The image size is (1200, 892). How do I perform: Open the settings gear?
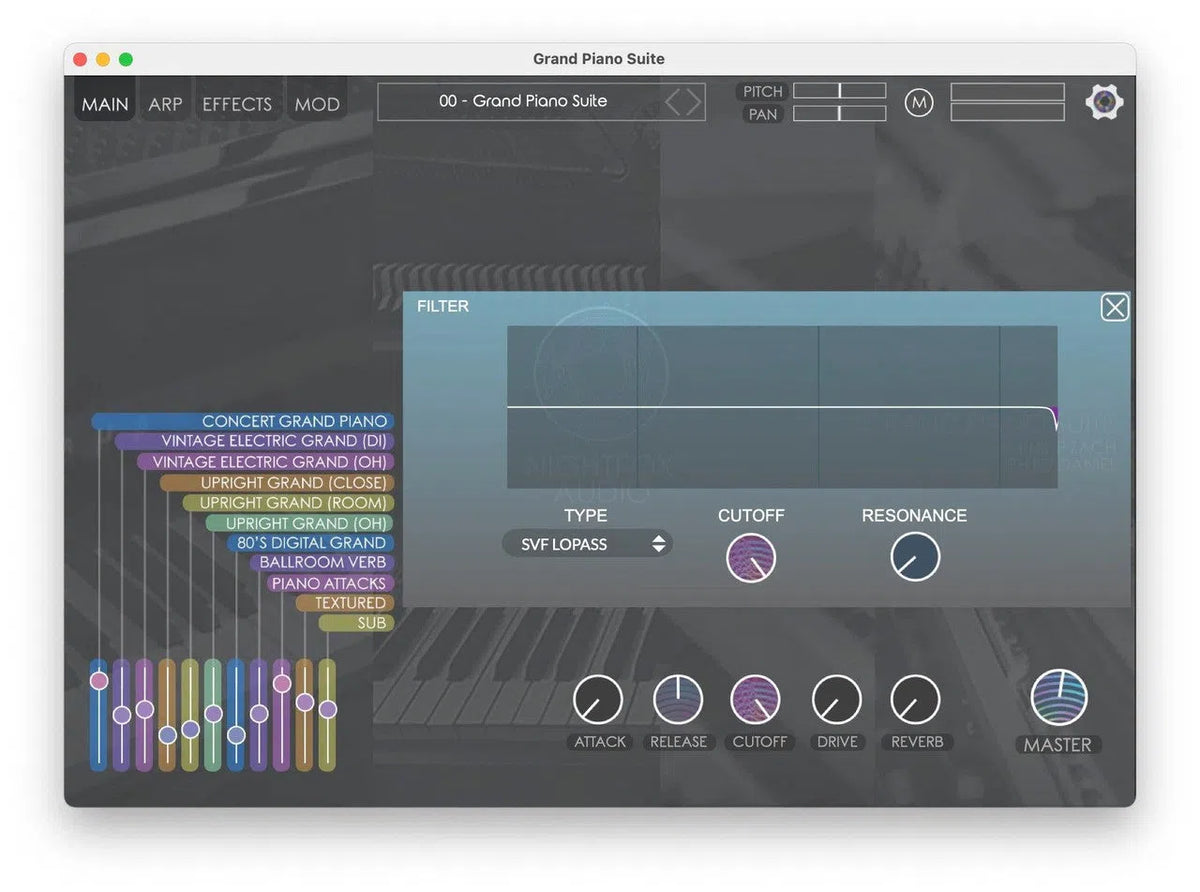[1104, 101]
